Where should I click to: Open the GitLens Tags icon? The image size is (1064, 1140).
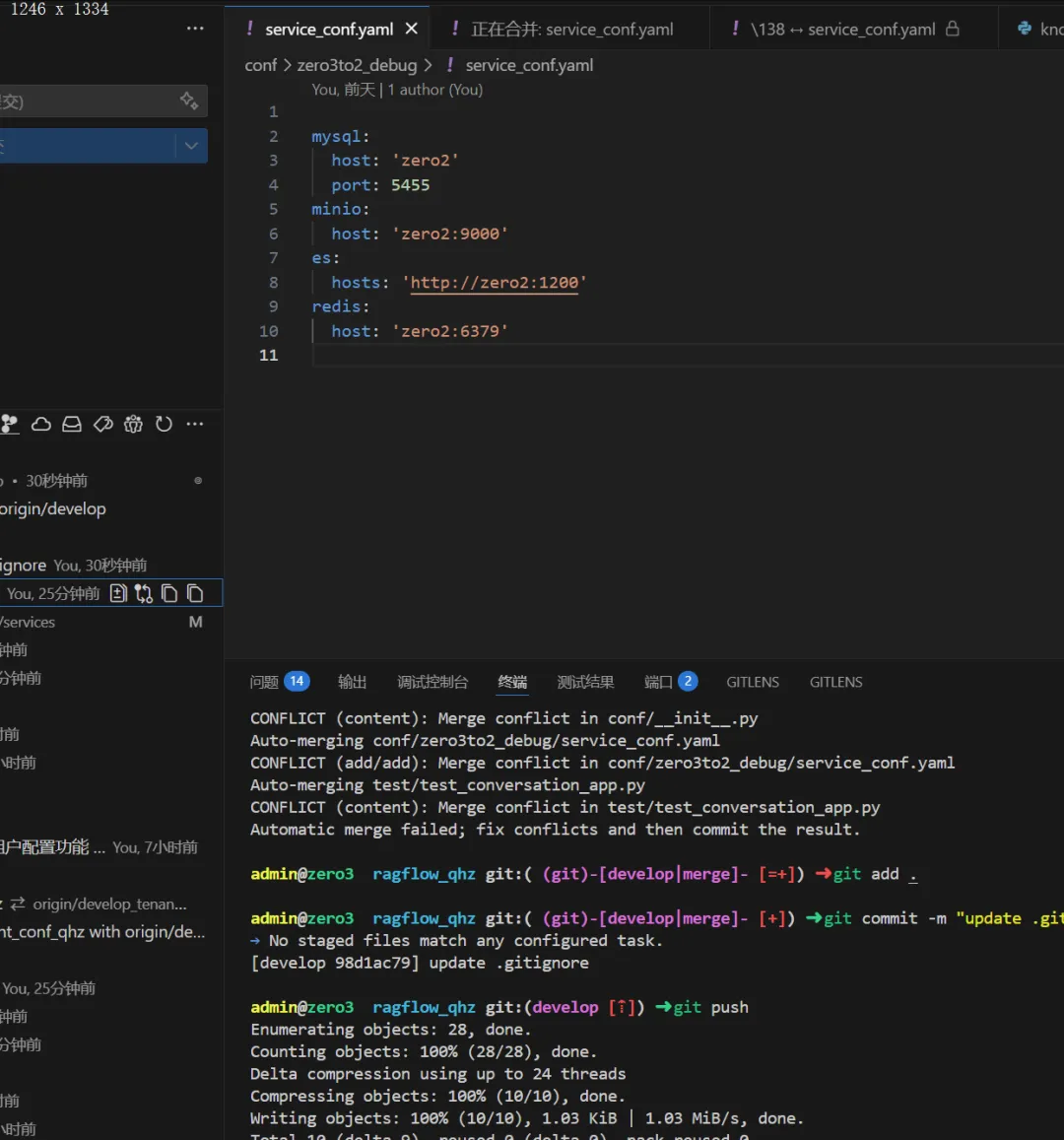point(103,424)
